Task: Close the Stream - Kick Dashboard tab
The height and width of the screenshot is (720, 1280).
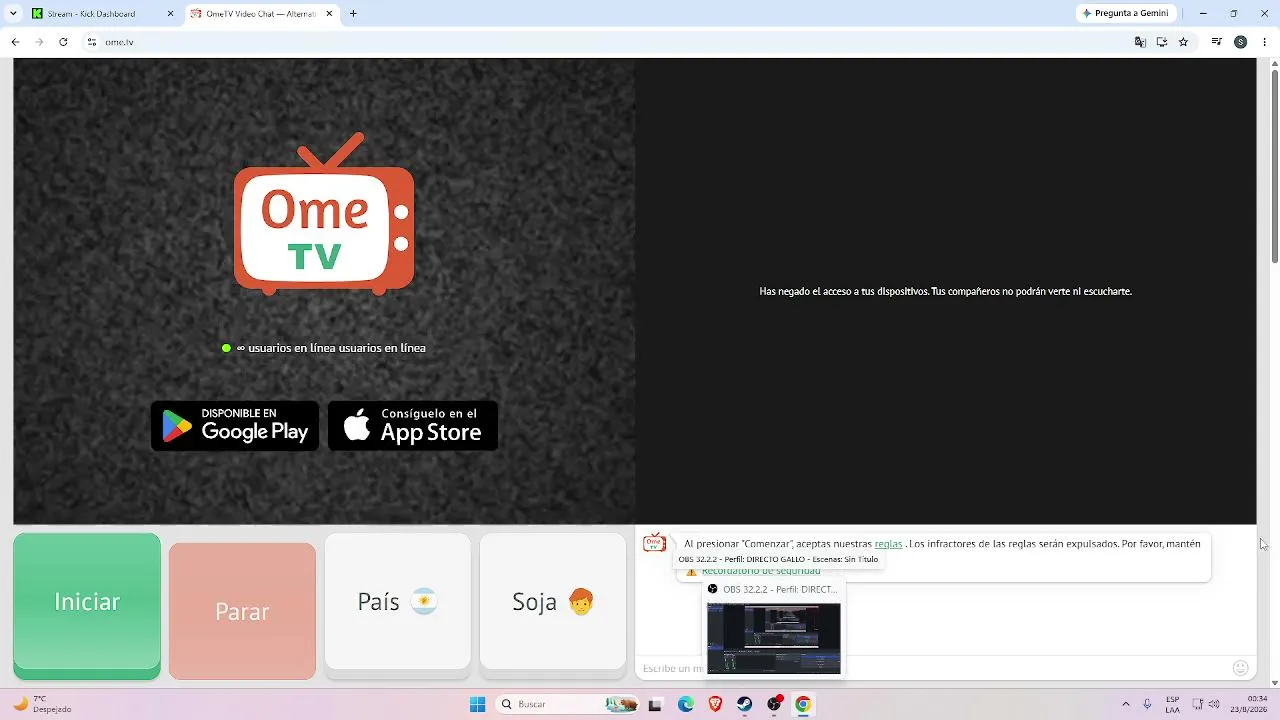Action: coord(170,14)
